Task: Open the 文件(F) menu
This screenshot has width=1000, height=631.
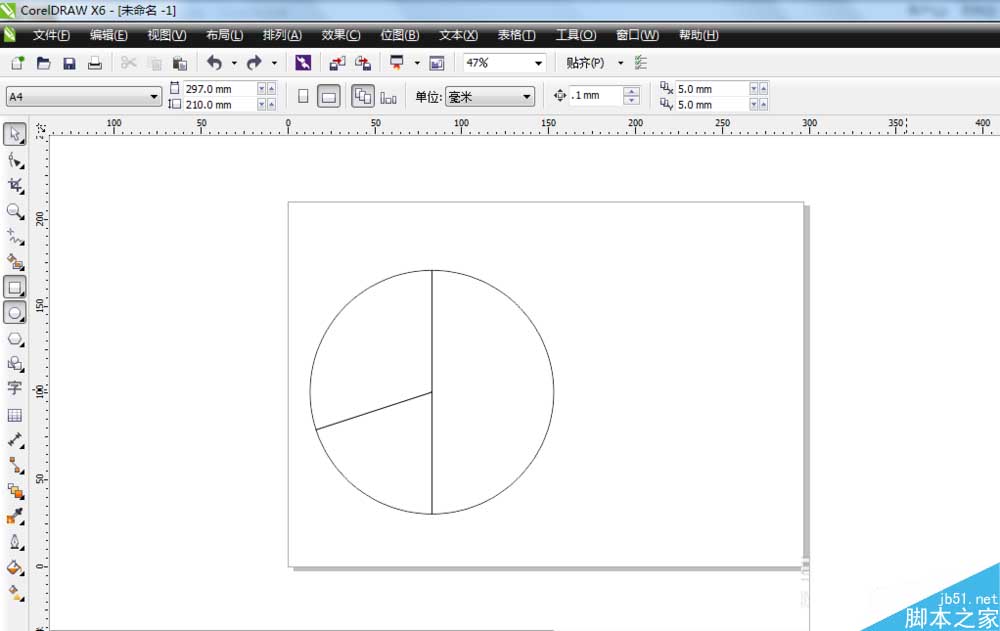Action: pyautogui.click(x=51, y=35)
